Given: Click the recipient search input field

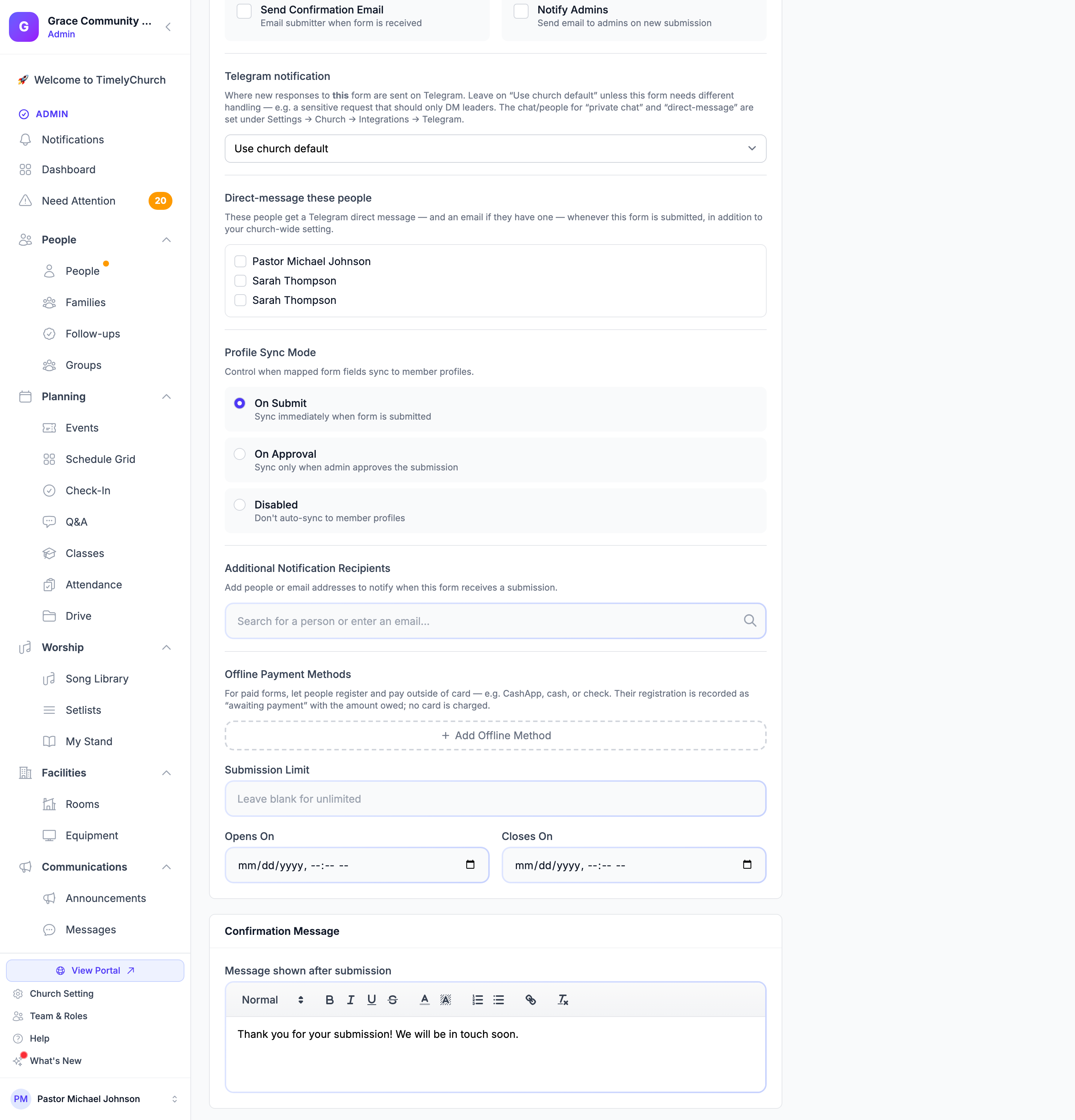Looking at the screenshot, I should tap(495, 620).
